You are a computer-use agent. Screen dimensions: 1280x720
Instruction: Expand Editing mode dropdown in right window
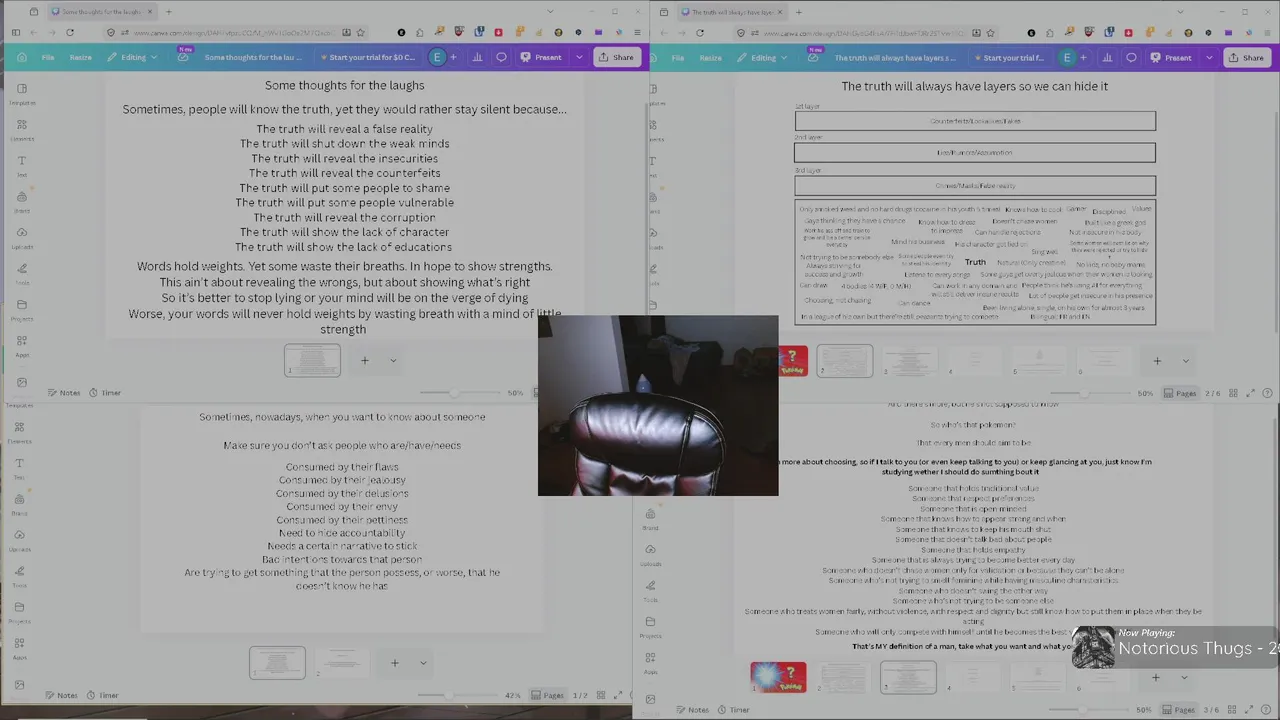tap(763, 57)
